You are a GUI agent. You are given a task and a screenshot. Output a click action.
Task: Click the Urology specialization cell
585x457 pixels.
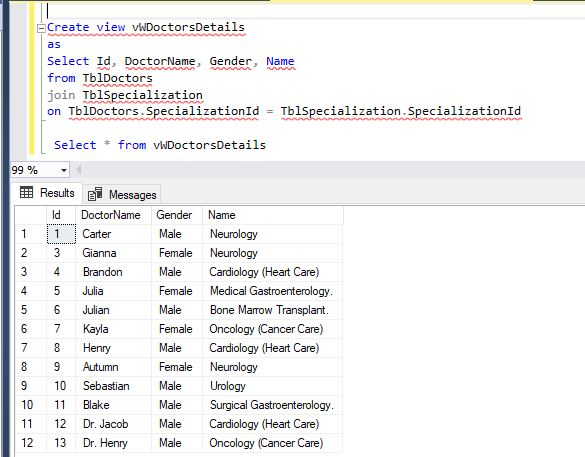(x=272, y=386)
